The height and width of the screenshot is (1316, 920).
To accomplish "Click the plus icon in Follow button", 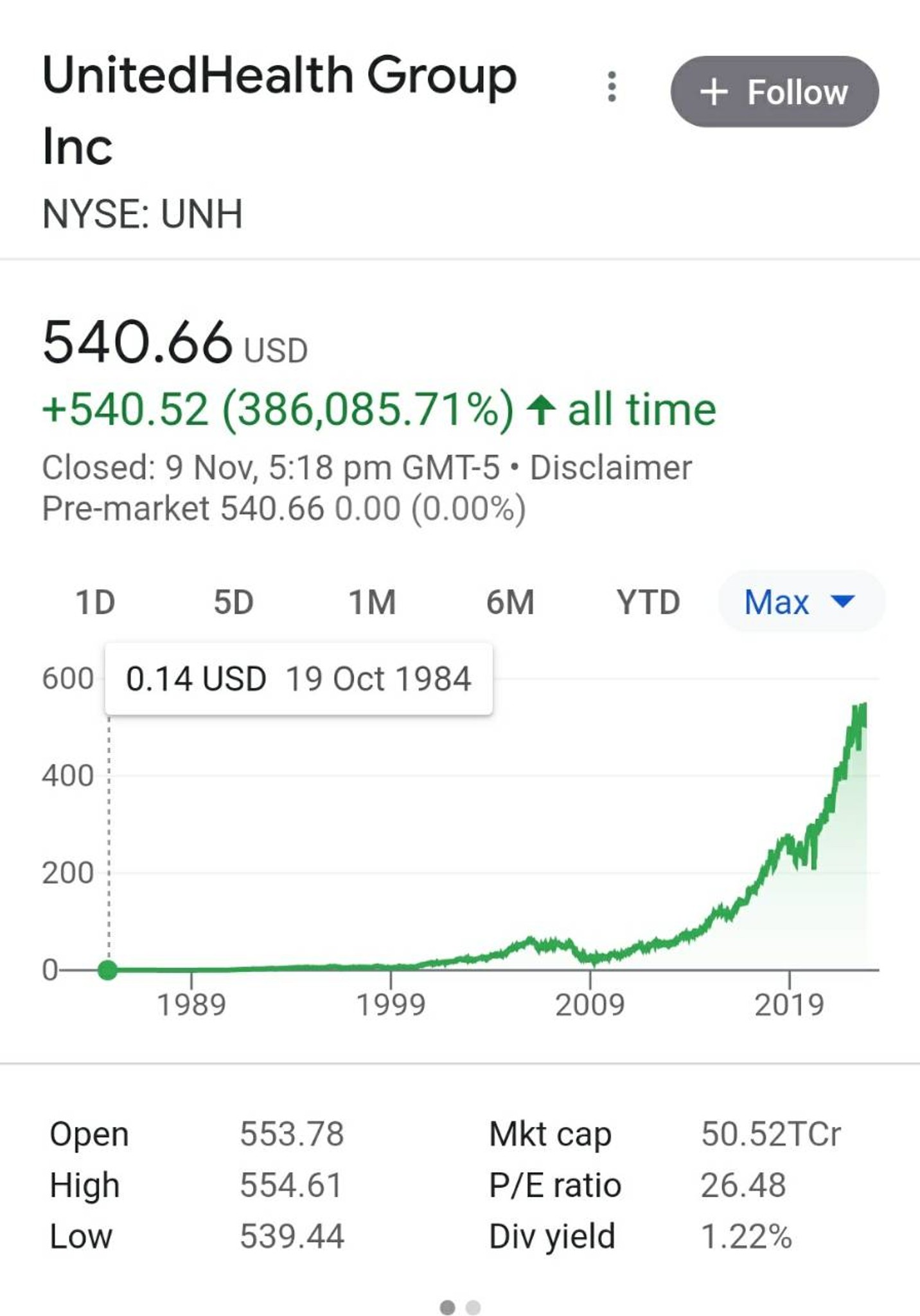I will [x=714, y=92].
